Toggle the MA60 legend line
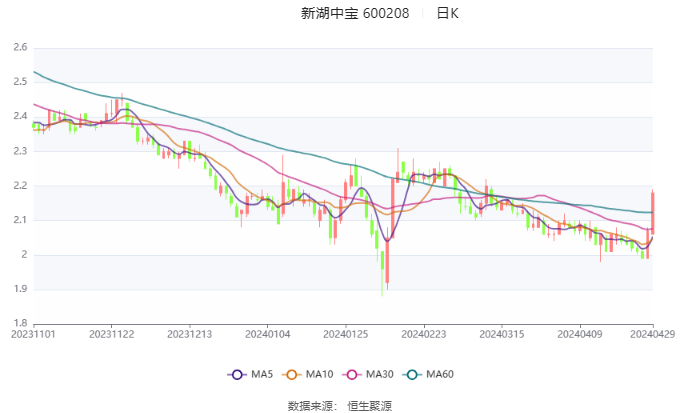 (x=428, y=374)
